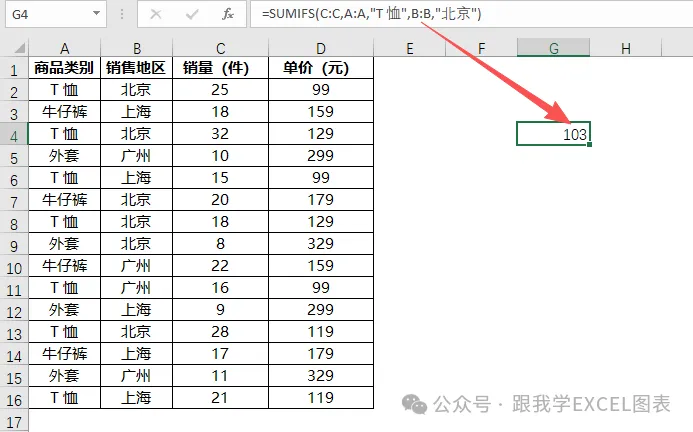693x432 pixels.
Task: Select column G header
Action: coord(553,48)
